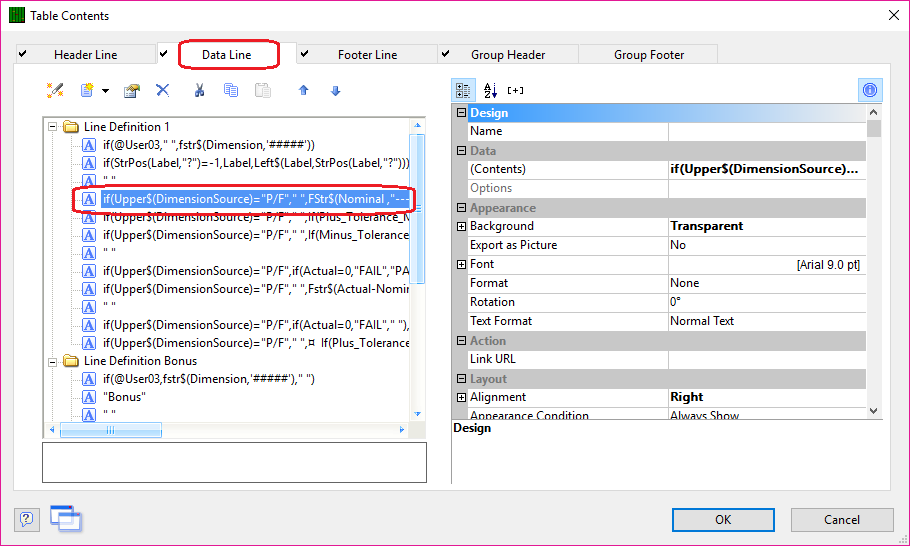Click A icon of the Minus_Tolerance row
The height and width of the screenshot is (546, 910).
pyautogui.click(x=89, y=235)
